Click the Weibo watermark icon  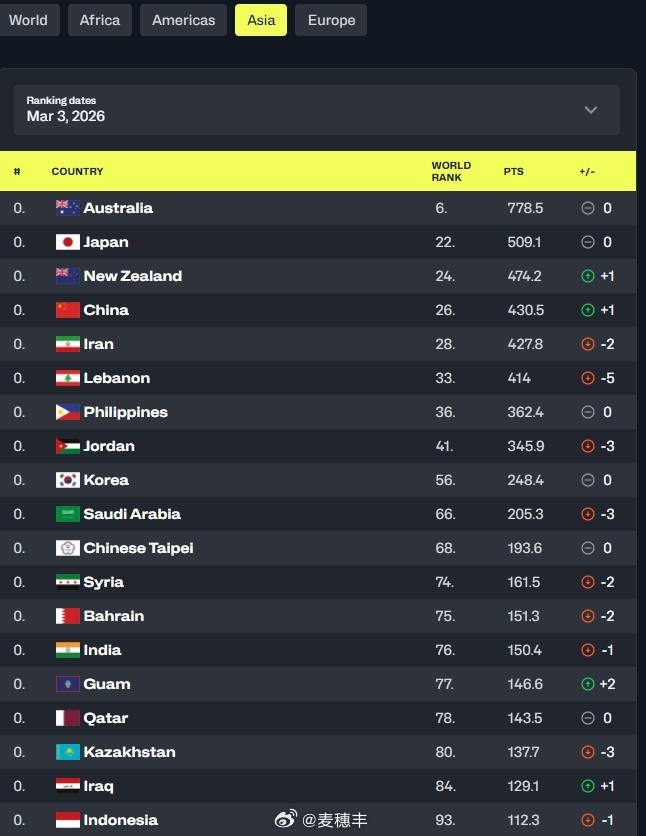coord(287,817)
